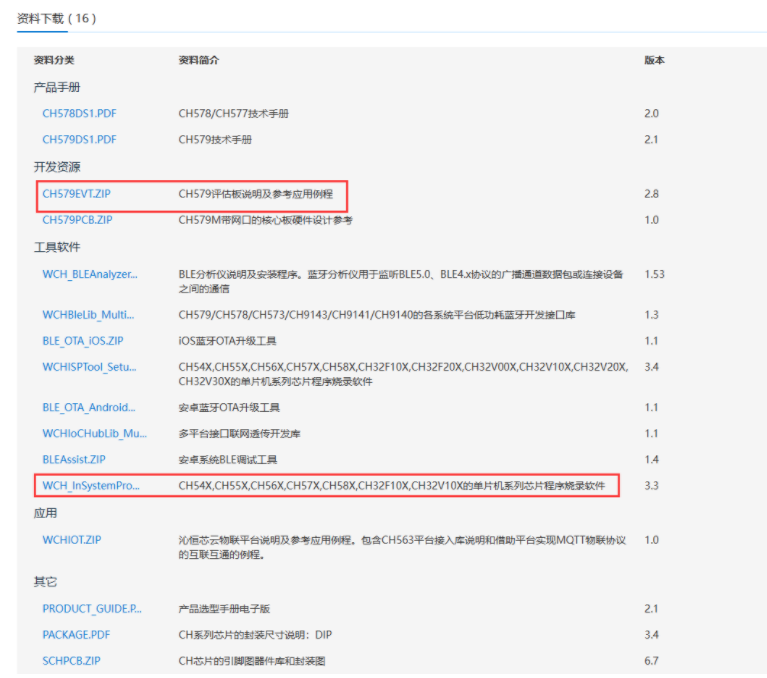The height and width of the screenshot is (678, 767).
Task: Click description 产品选型手册电子版
Action: [224, 609]
